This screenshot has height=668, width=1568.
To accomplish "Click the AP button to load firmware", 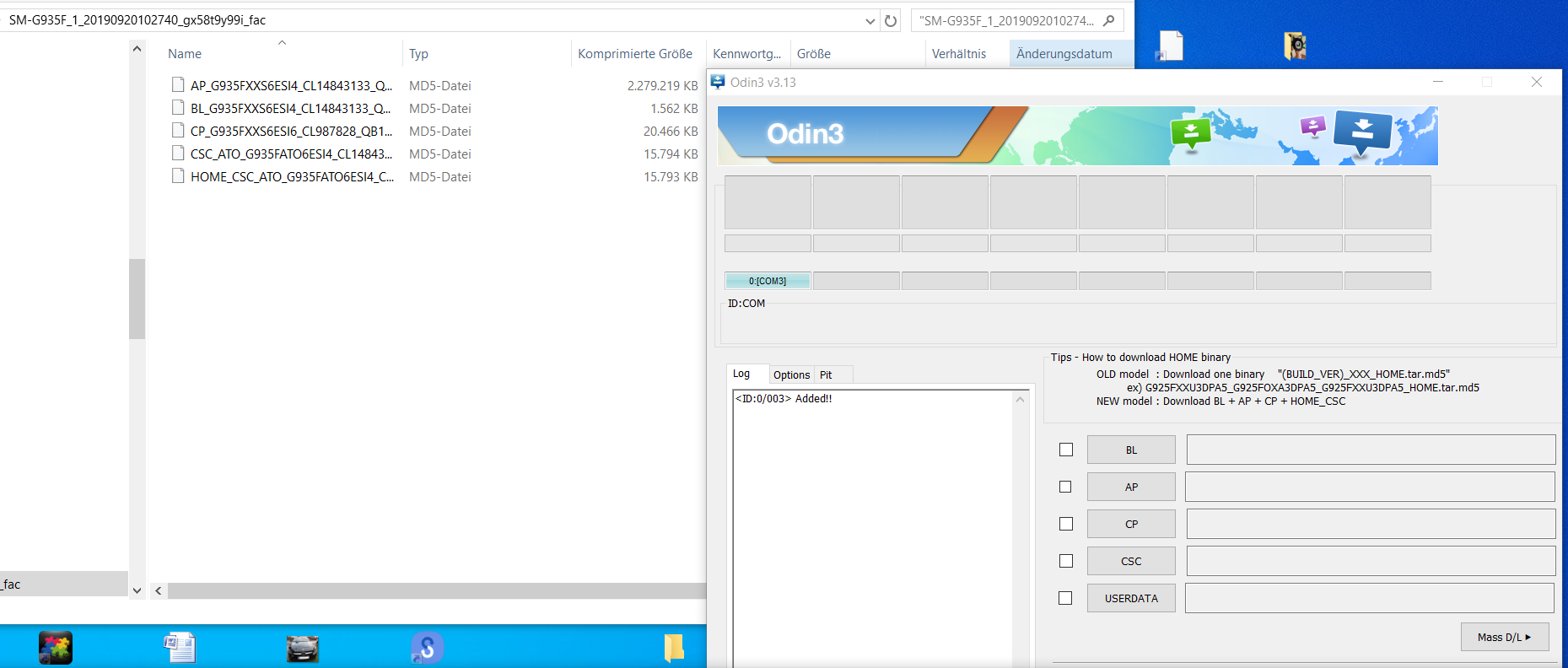I will [1131, 487].
